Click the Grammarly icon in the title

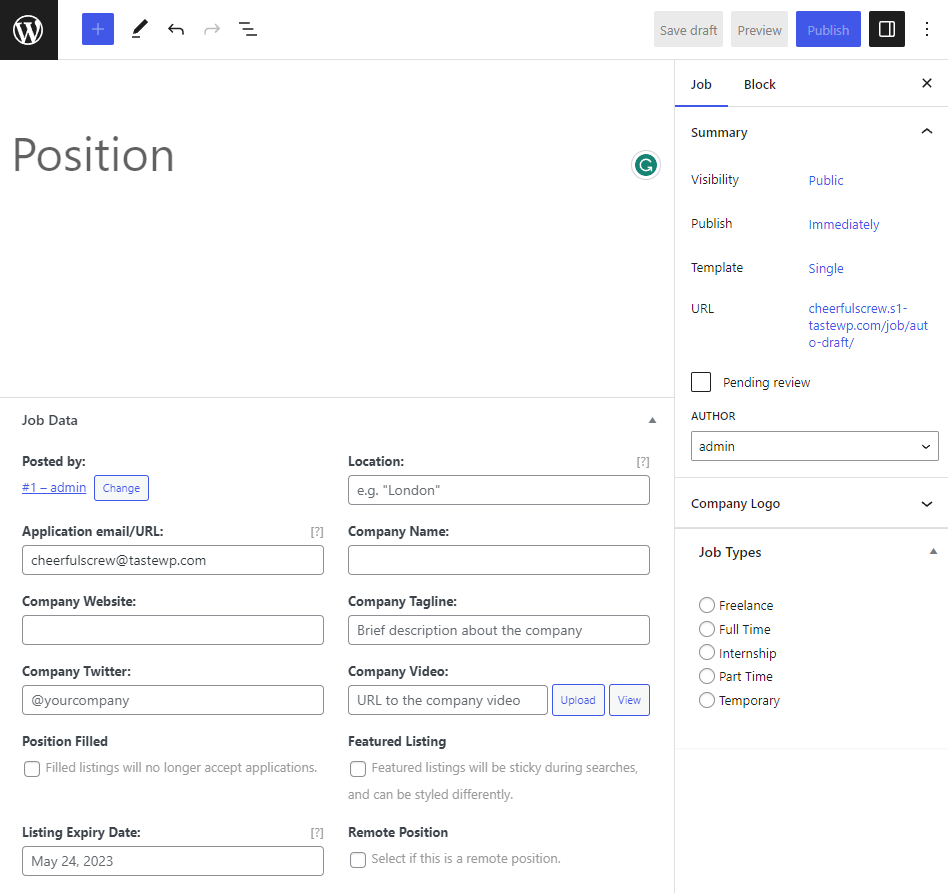coord(646,165)
